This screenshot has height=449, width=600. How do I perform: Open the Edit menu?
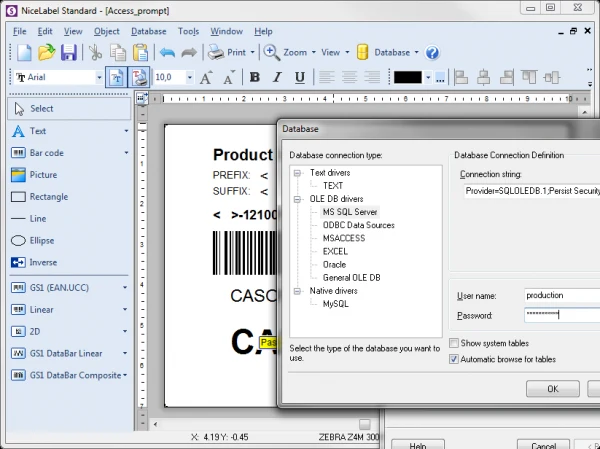click(45, 31)
